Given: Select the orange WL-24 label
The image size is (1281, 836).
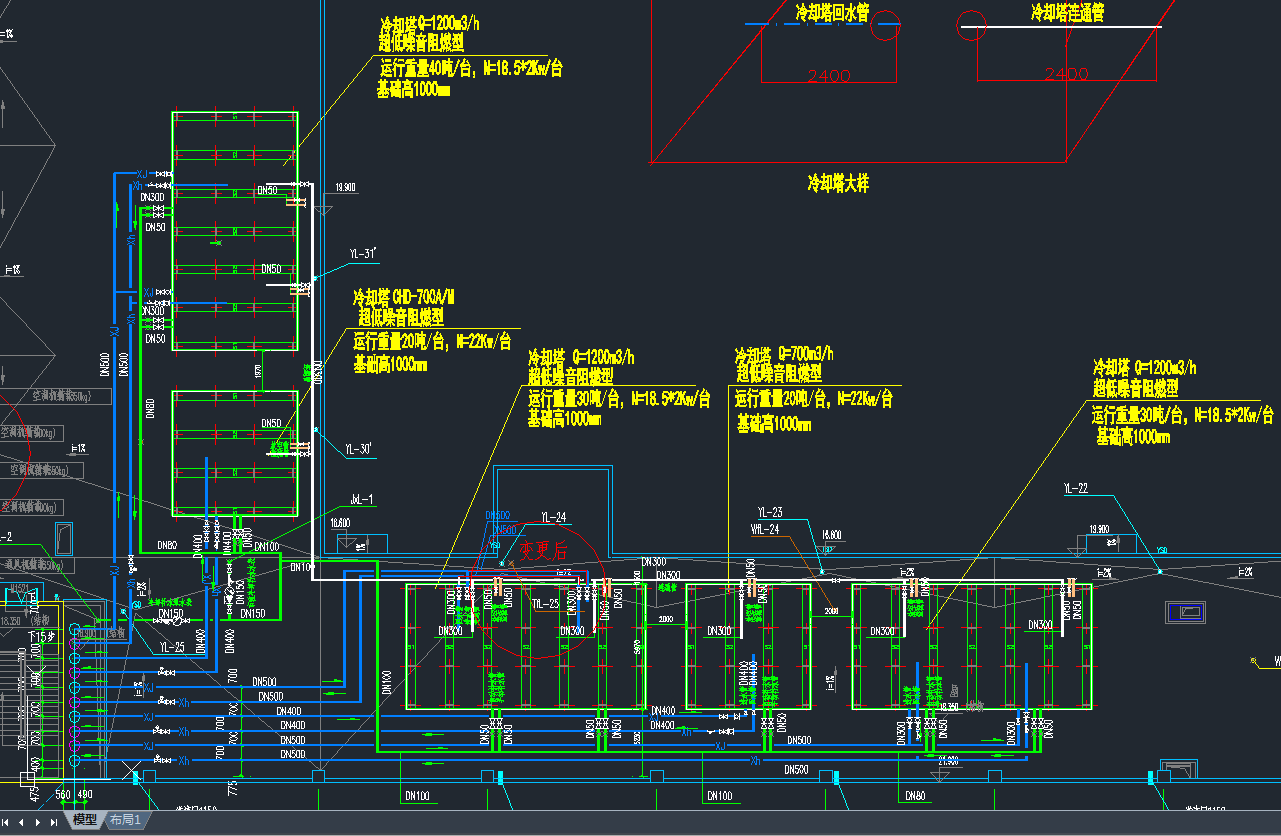Looking at the screenshot, I should [x=764, y=529].
